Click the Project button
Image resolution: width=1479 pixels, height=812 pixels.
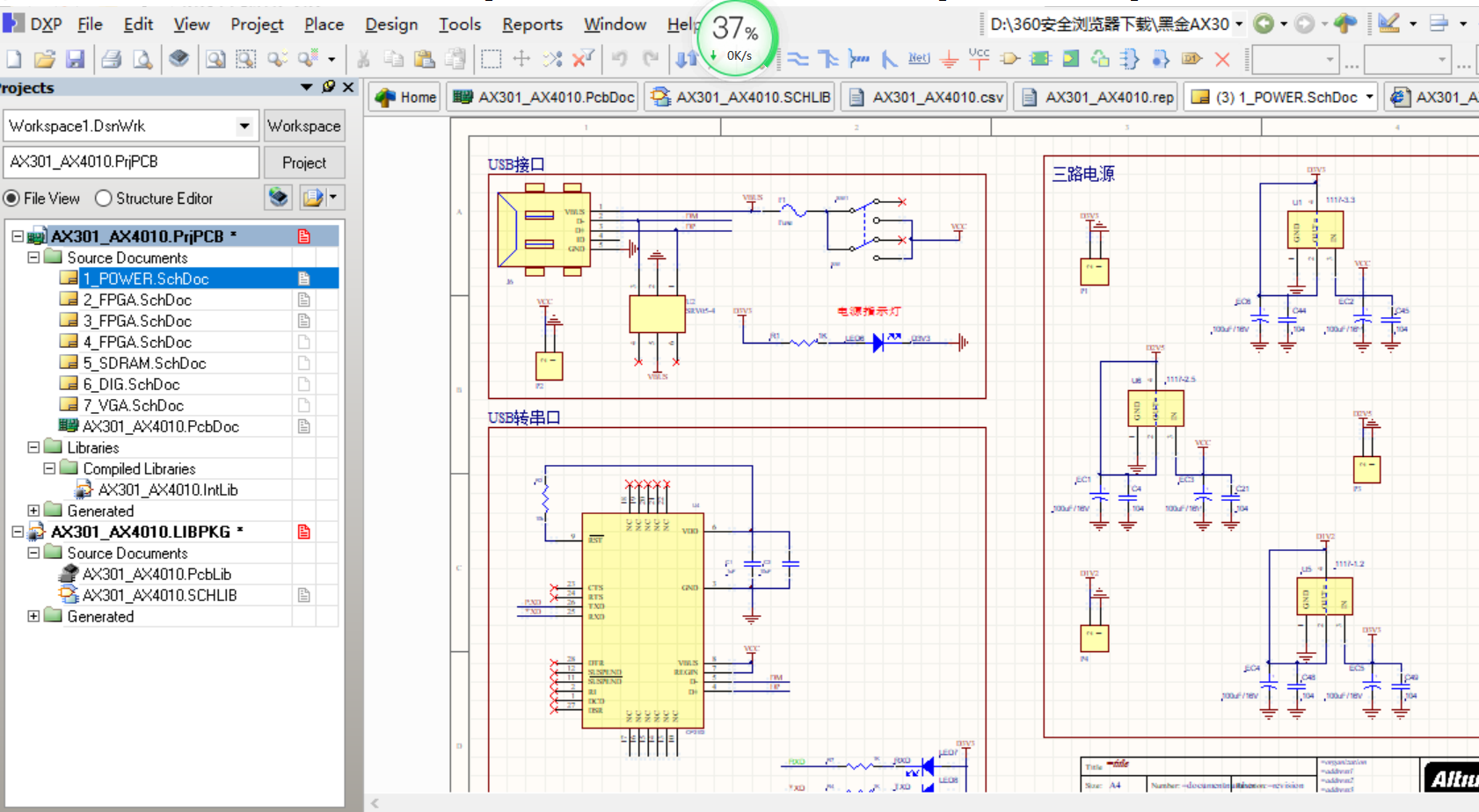click(304, 163)
